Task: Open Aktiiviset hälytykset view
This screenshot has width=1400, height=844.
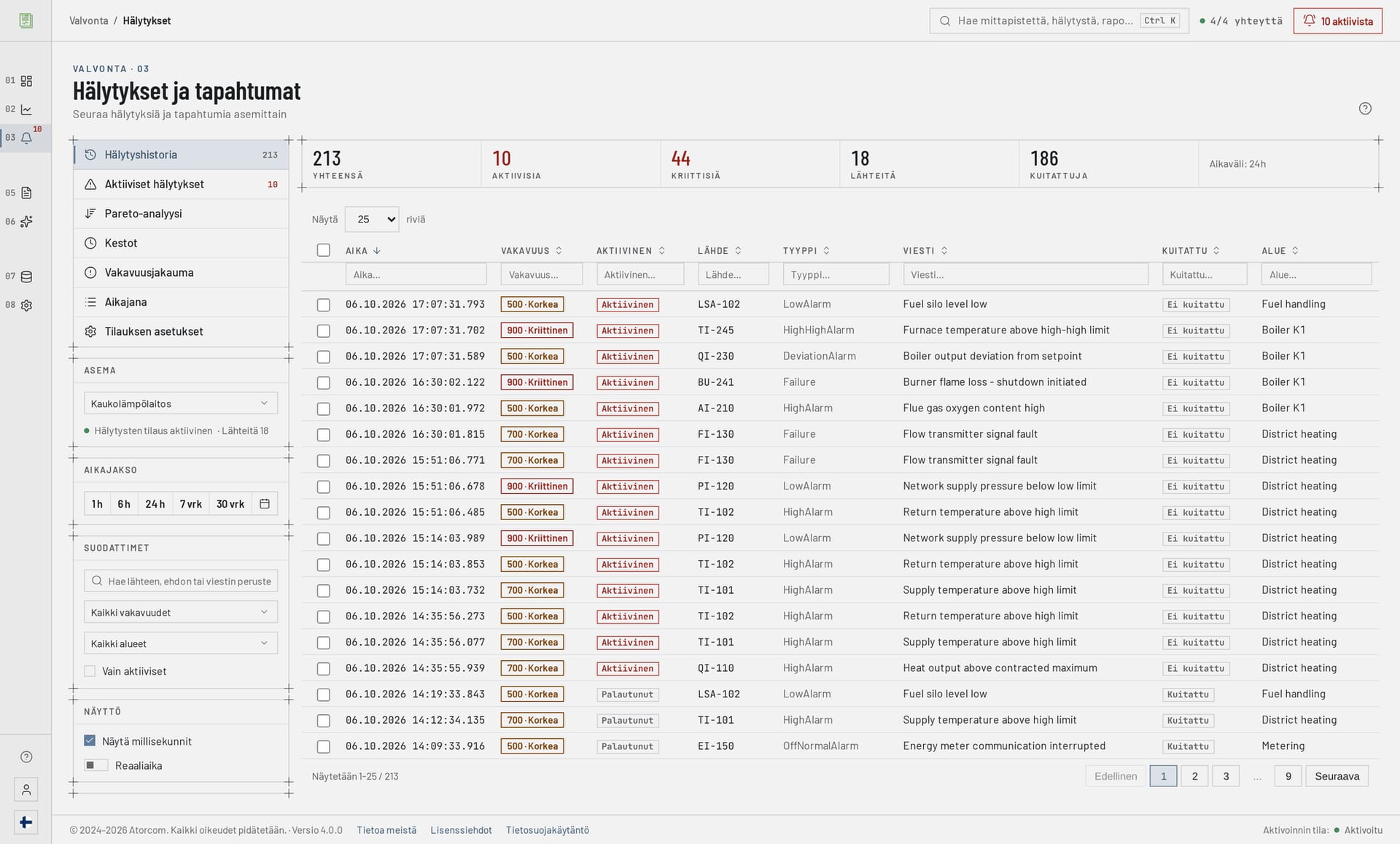Action: click(181, 185)
